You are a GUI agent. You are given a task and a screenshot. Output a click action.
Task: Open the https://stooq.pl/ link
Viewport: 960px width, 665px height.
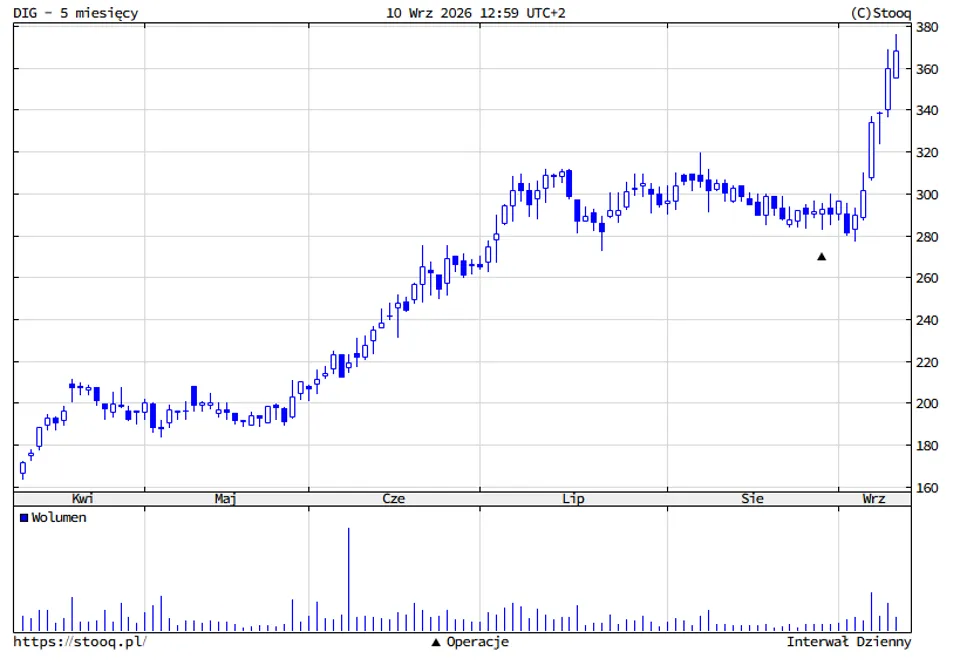point(80,642)
